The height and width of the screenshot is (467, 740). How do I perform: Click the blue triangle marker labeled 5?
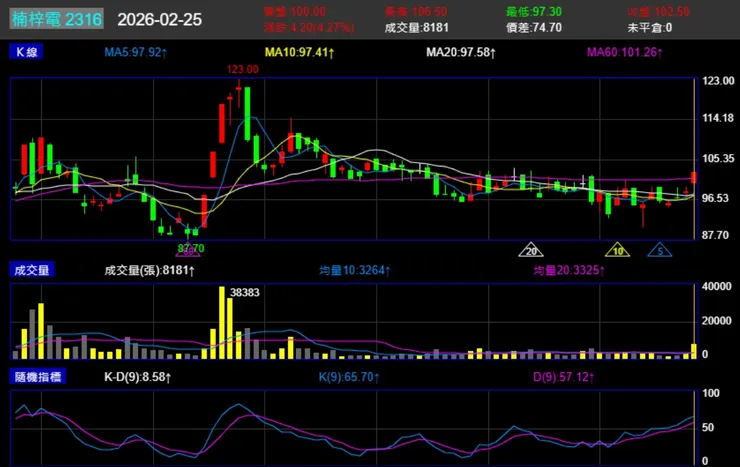660,250
